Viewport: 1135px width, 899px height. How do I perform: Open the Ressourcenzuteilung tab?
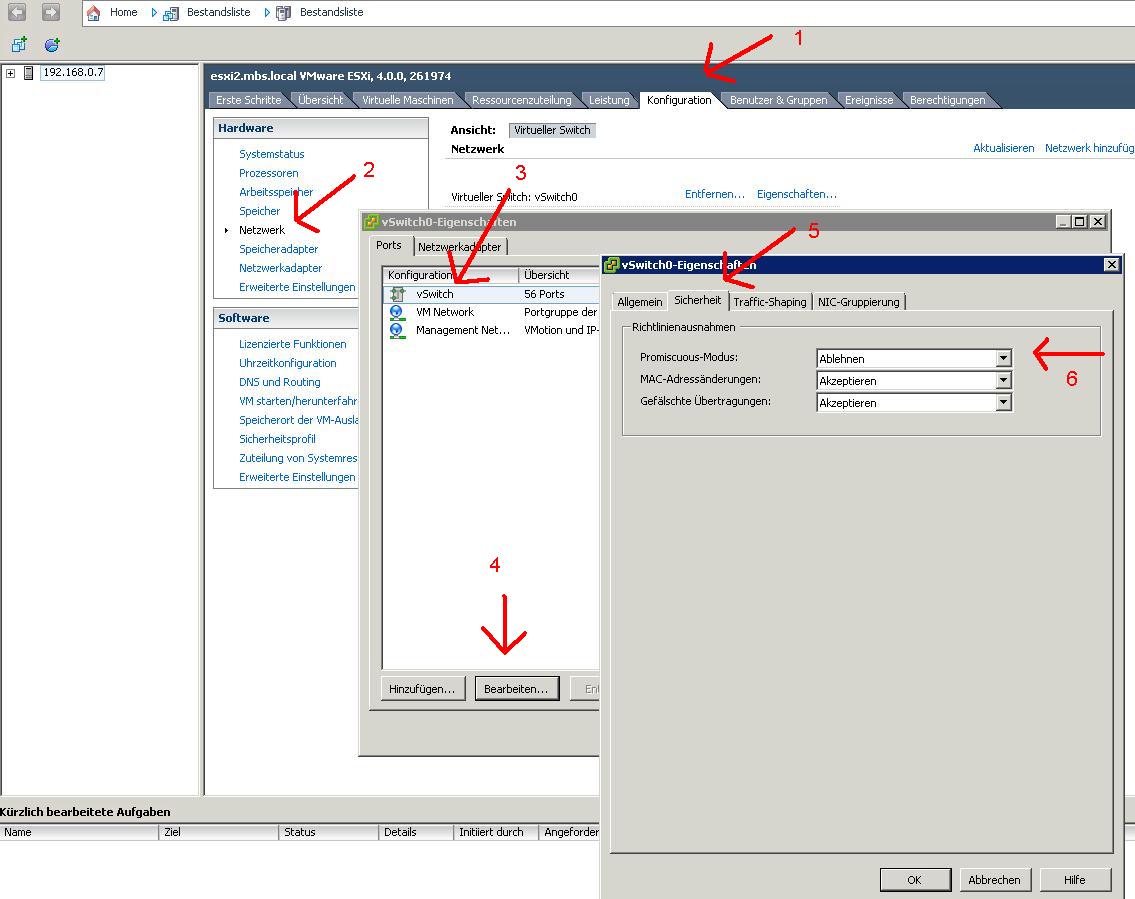[x=521, y=100]
